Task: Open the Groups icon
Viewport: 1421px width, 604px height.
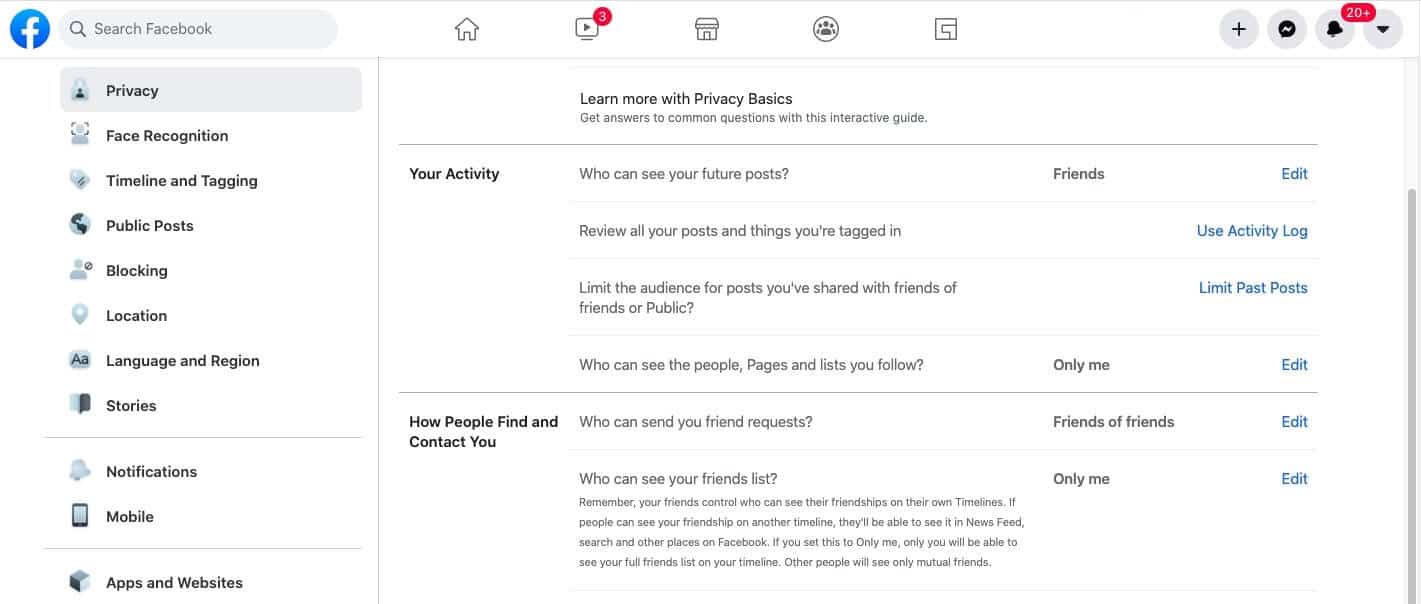Action: (x=826, y=29)
